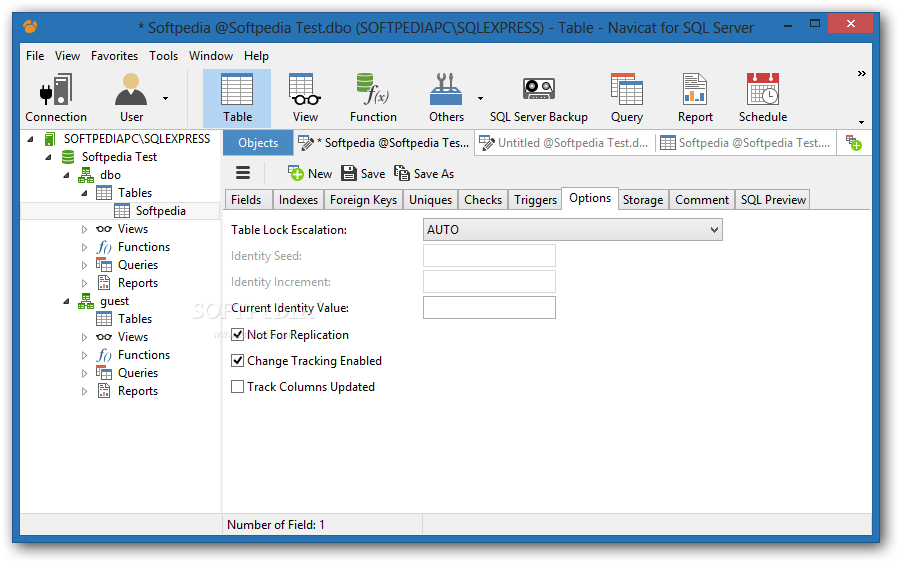Click the Softpedia Test database icon
Viewport: 900px width, 563px height.
click(68, 157)
